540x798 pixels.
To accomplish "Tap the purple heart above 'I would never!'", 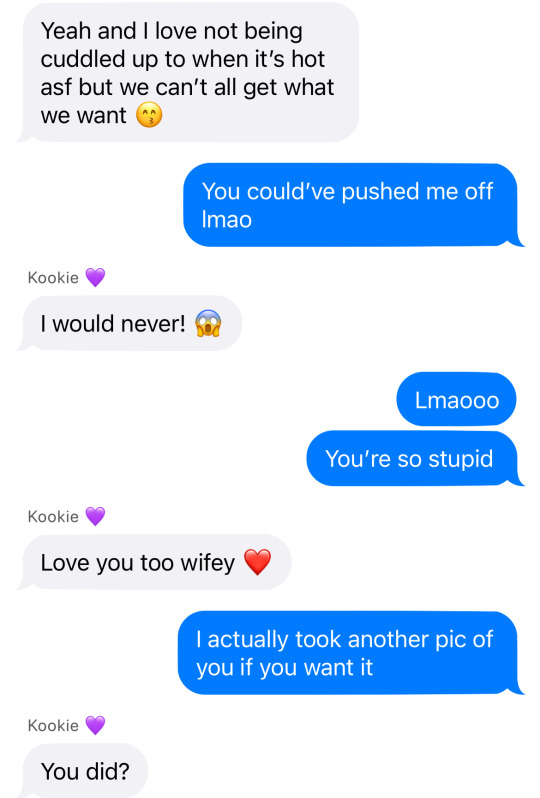I will [x=95, y=277].
